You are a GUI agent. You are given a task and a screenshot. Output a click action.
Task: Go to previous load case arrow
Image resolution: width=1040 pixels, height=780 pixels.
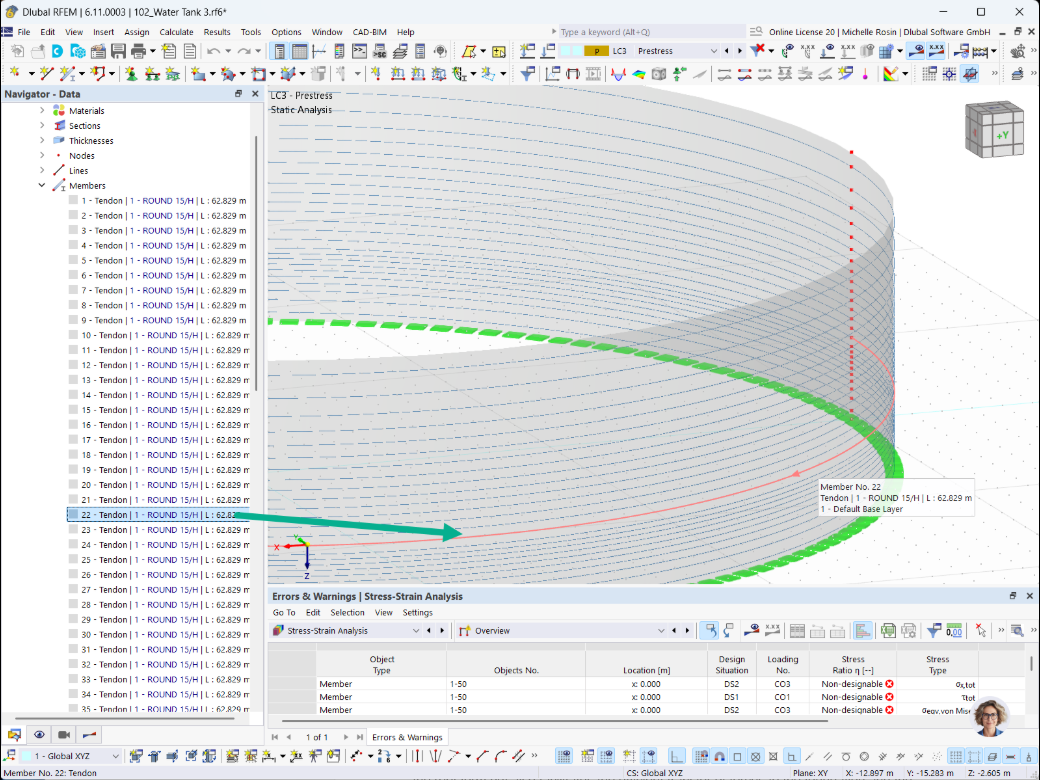[x=726, y=51]
